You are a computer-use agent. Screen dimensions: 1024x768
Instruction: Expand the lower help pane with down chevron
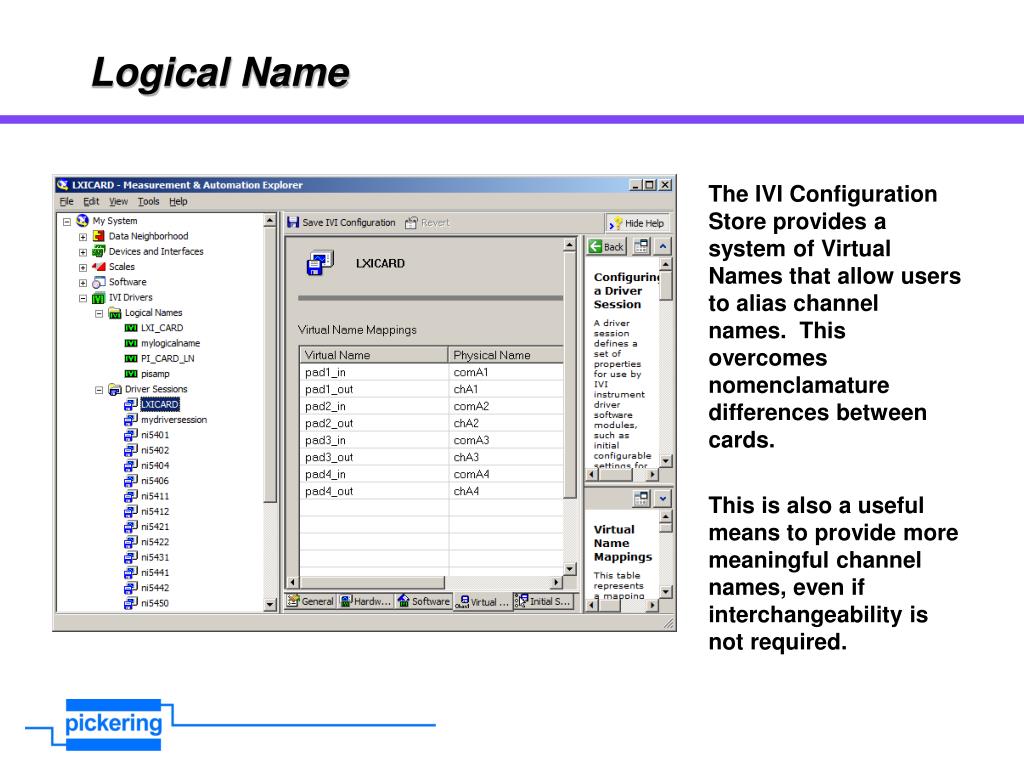(x=662, y=499)
